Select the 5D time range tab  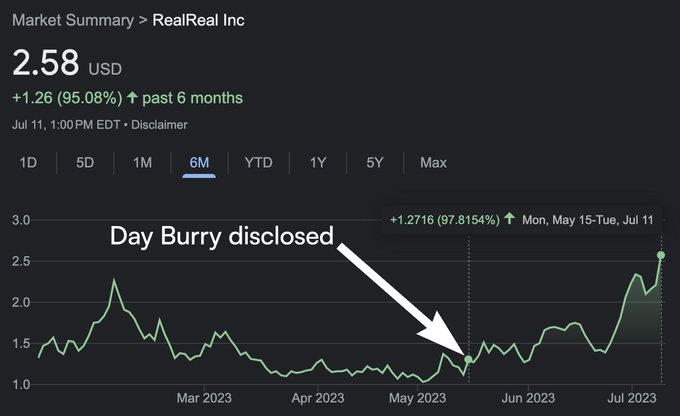86,162
